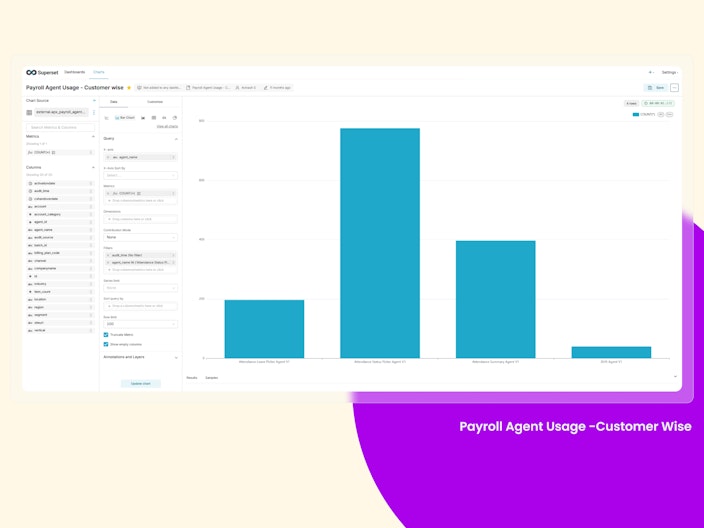Click the Dimensions drop field

pyautogui.click(x=141, y=219)
